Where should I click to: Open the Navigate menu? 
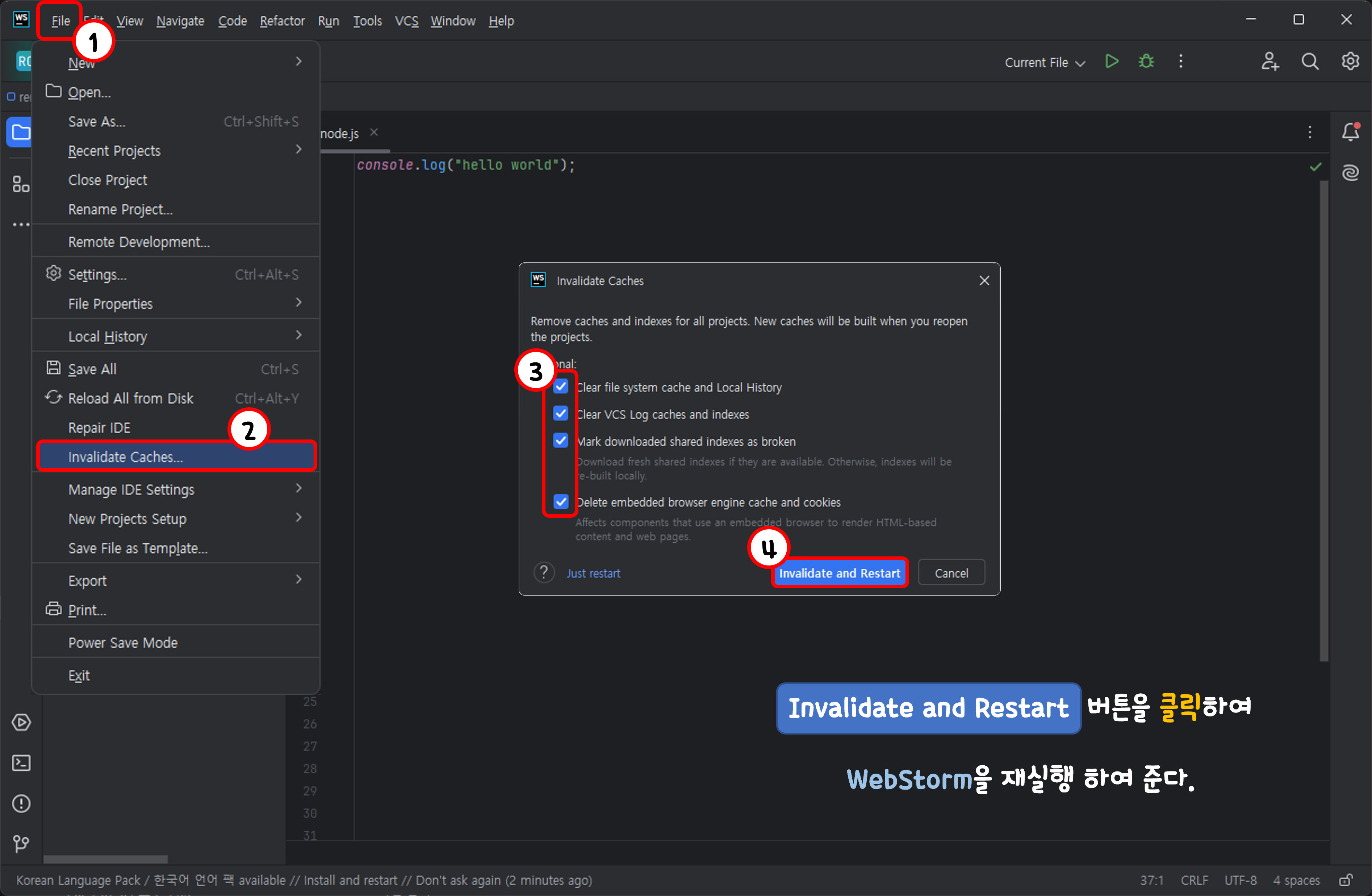tap(180, 21)
